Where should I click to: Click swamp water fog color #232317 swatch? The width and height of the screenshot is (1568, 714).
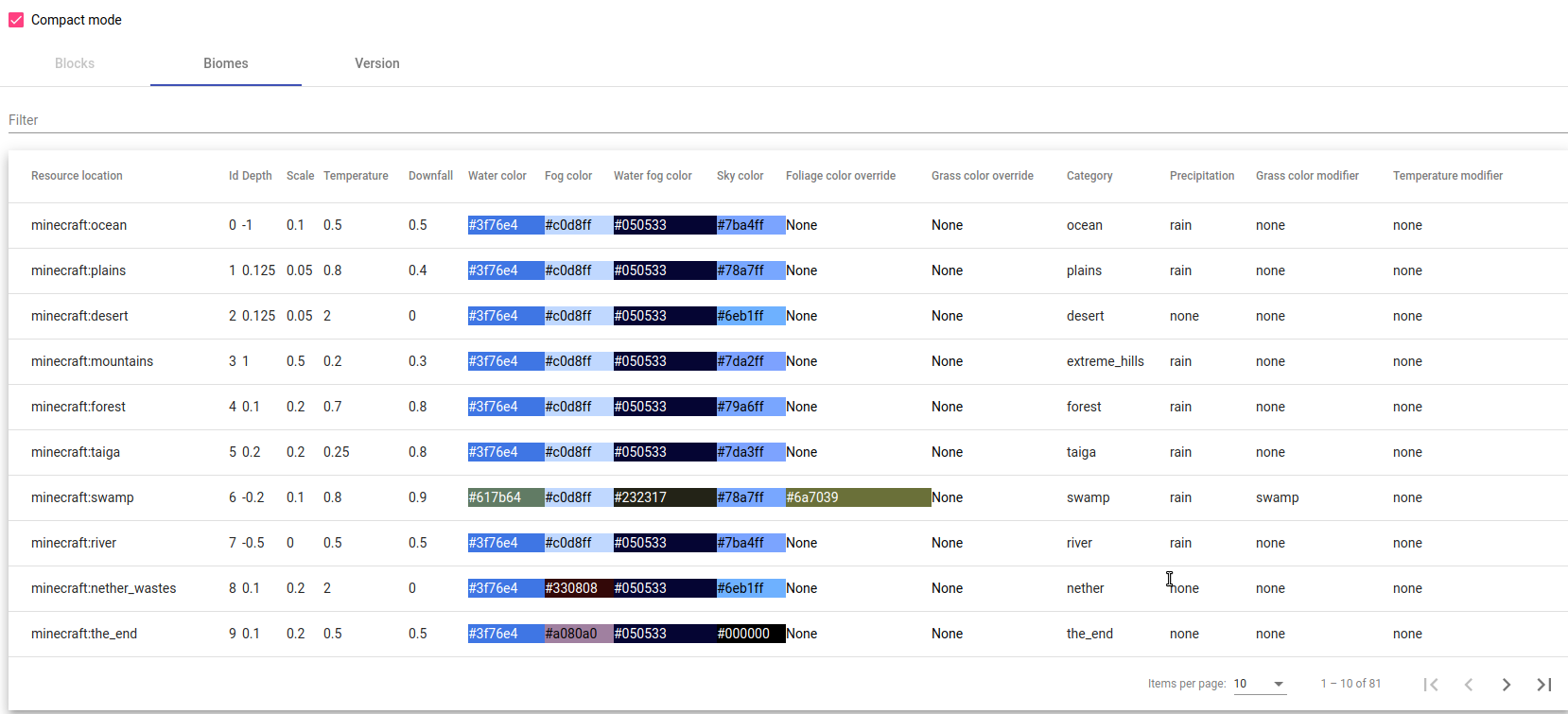(x=665, y=497)
